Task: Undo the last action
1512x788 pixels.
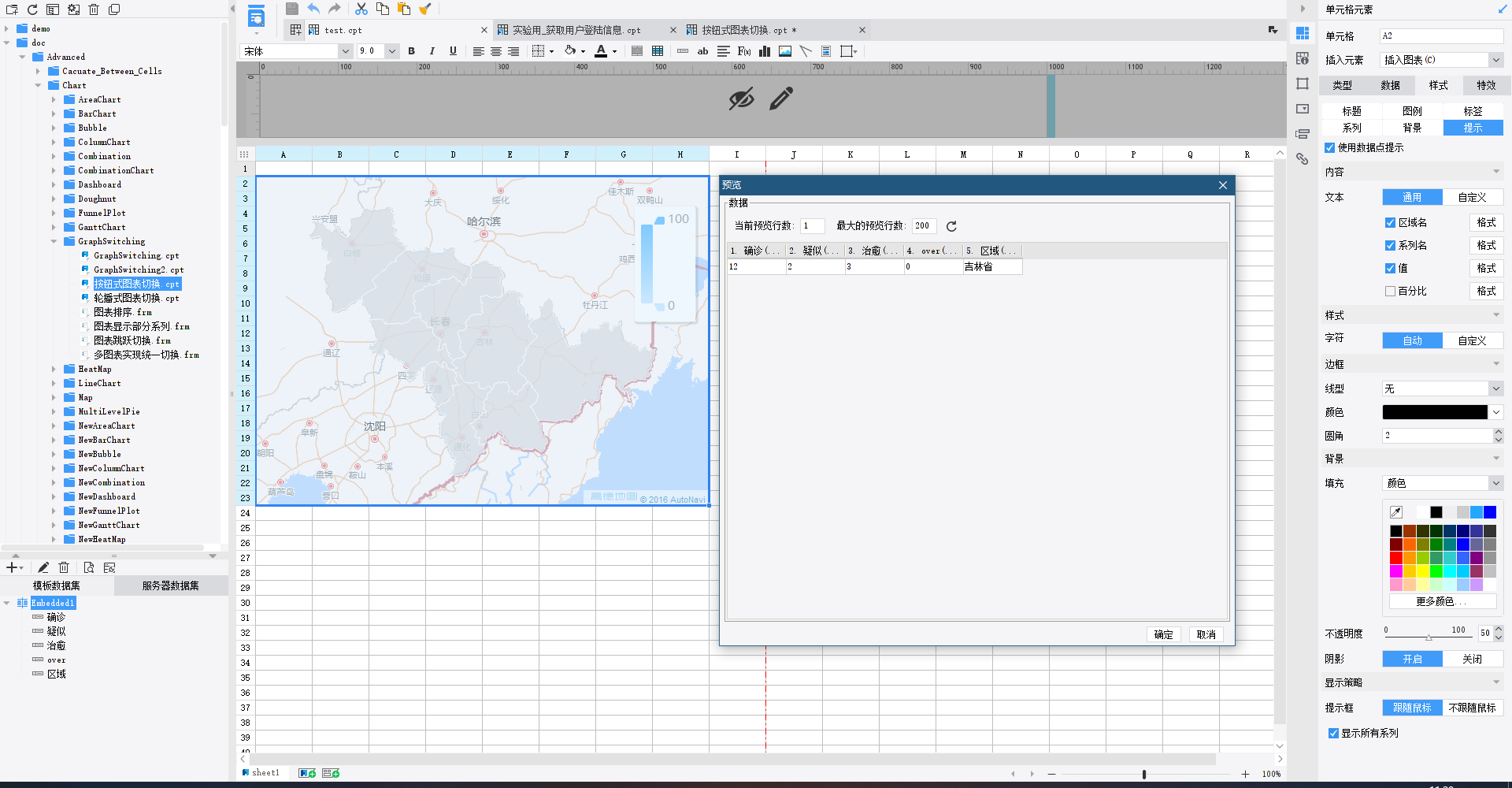Action: (313, 9)
